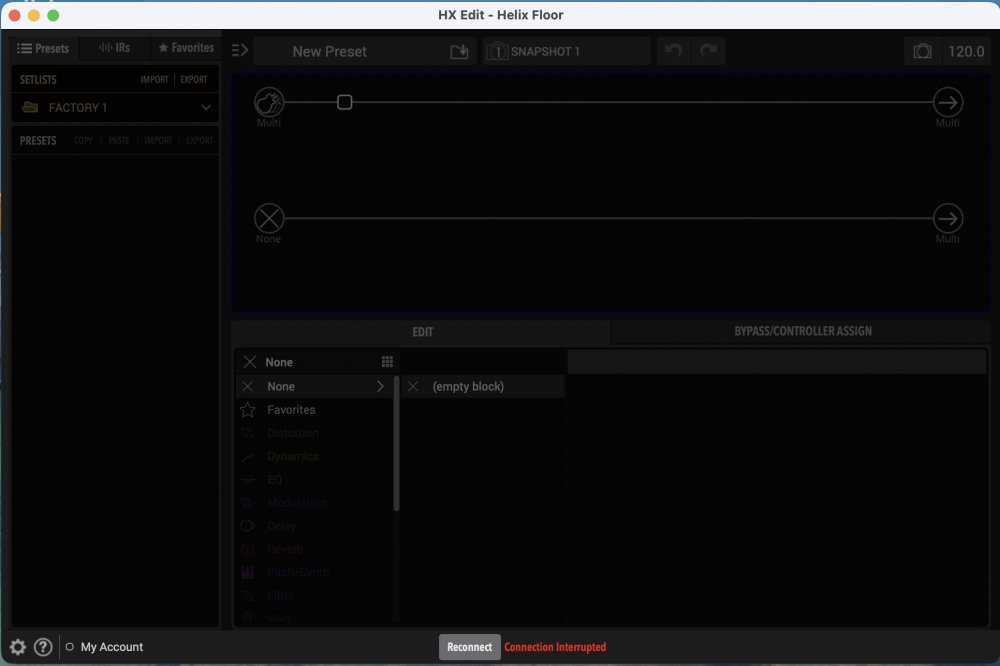Click the 120.0 tempo value
Screen dimensions: 1000x666
click(966, 51)
